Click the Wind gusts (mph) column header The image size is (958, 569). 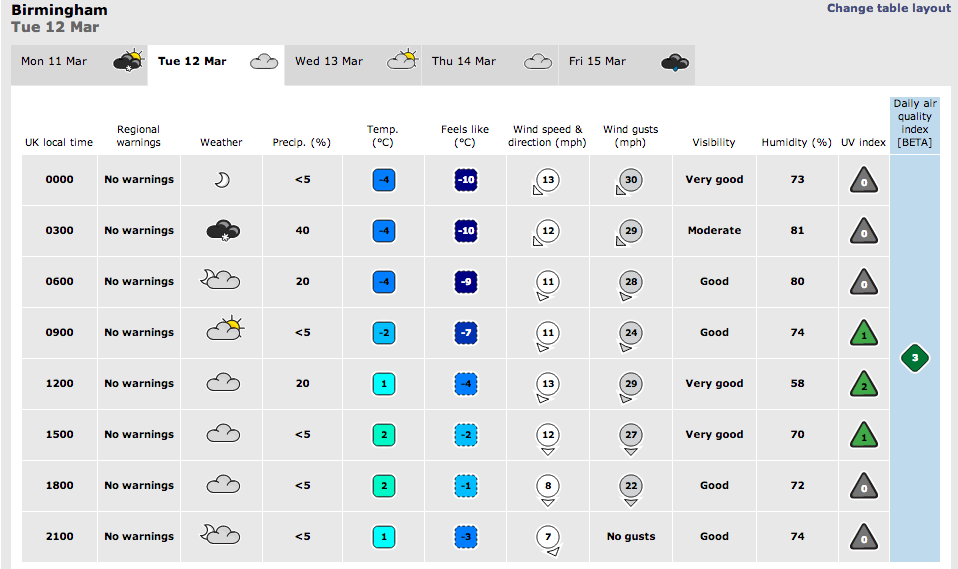coord(631,136)
